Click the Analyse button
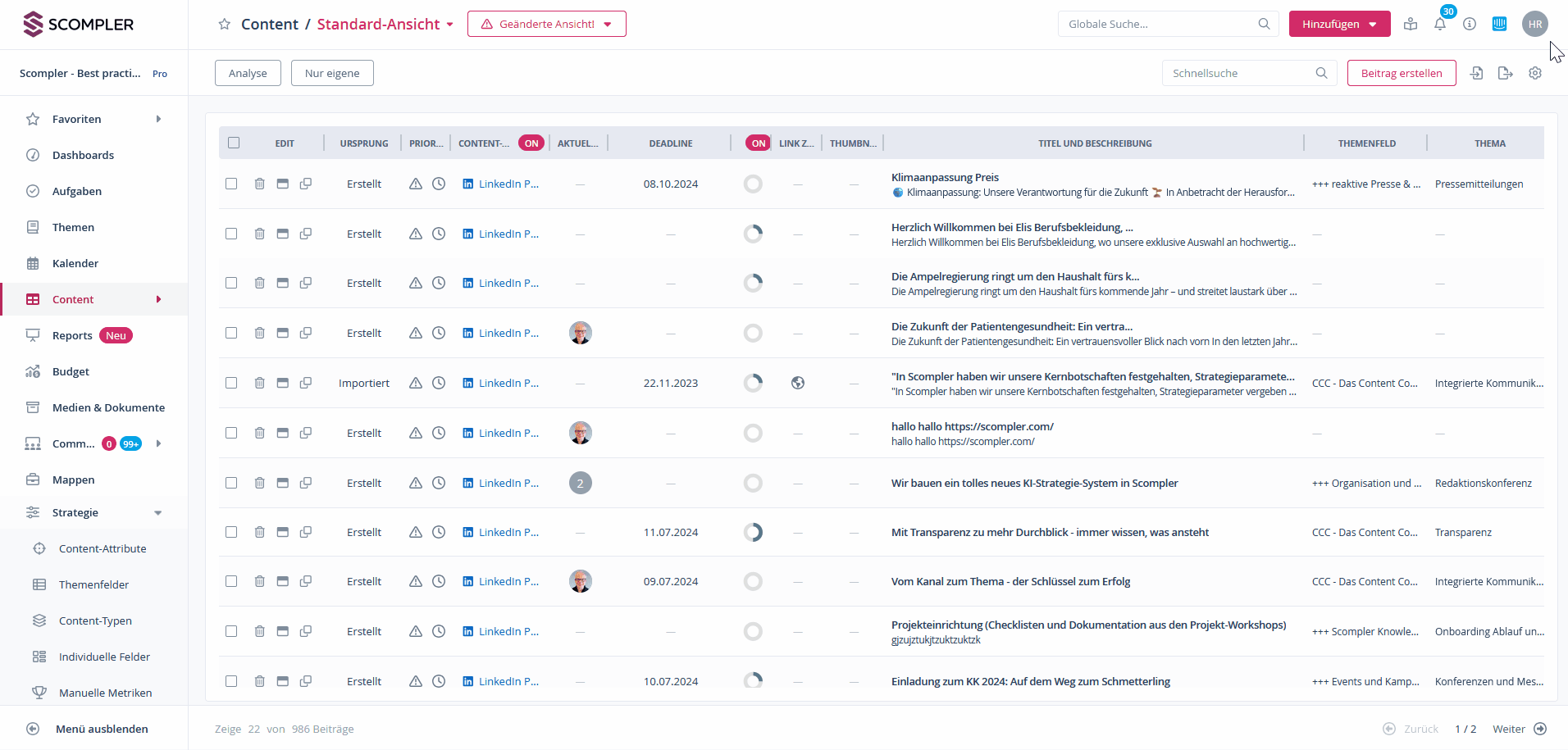The width and height of the screenshot is (1568, 750). click(x=248, y=73)
